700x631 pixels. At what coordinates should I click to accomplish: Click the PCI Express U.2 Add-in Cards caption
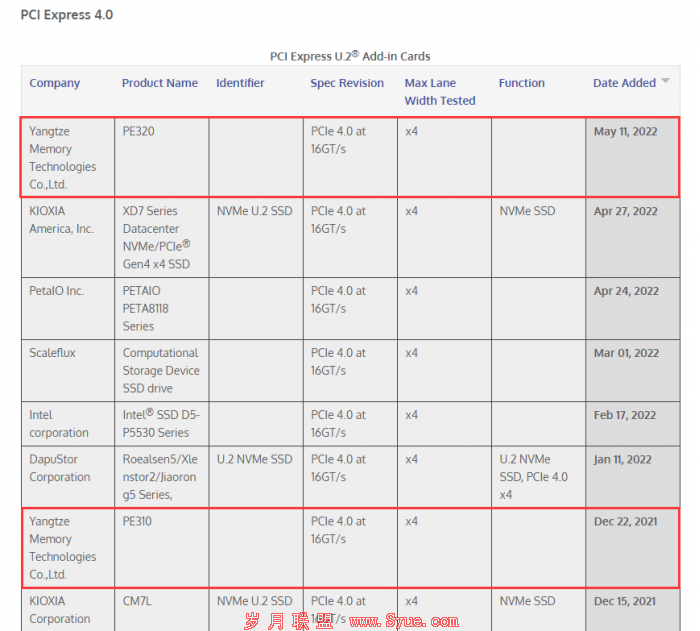350,56
